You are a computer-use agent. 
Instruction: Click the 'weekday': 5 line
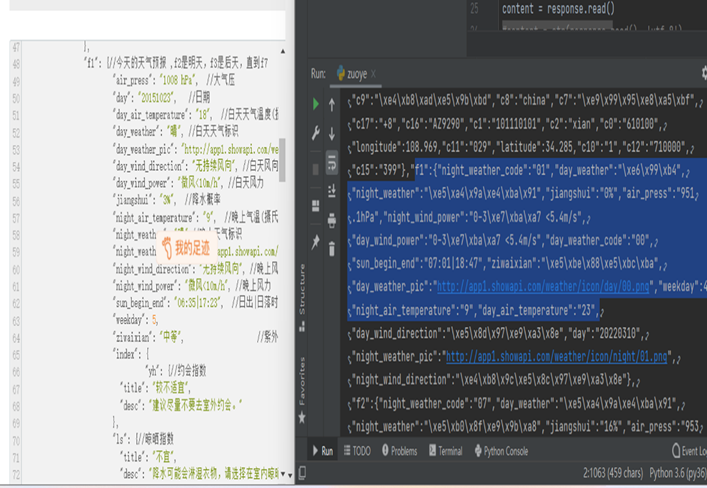point(136,320)
